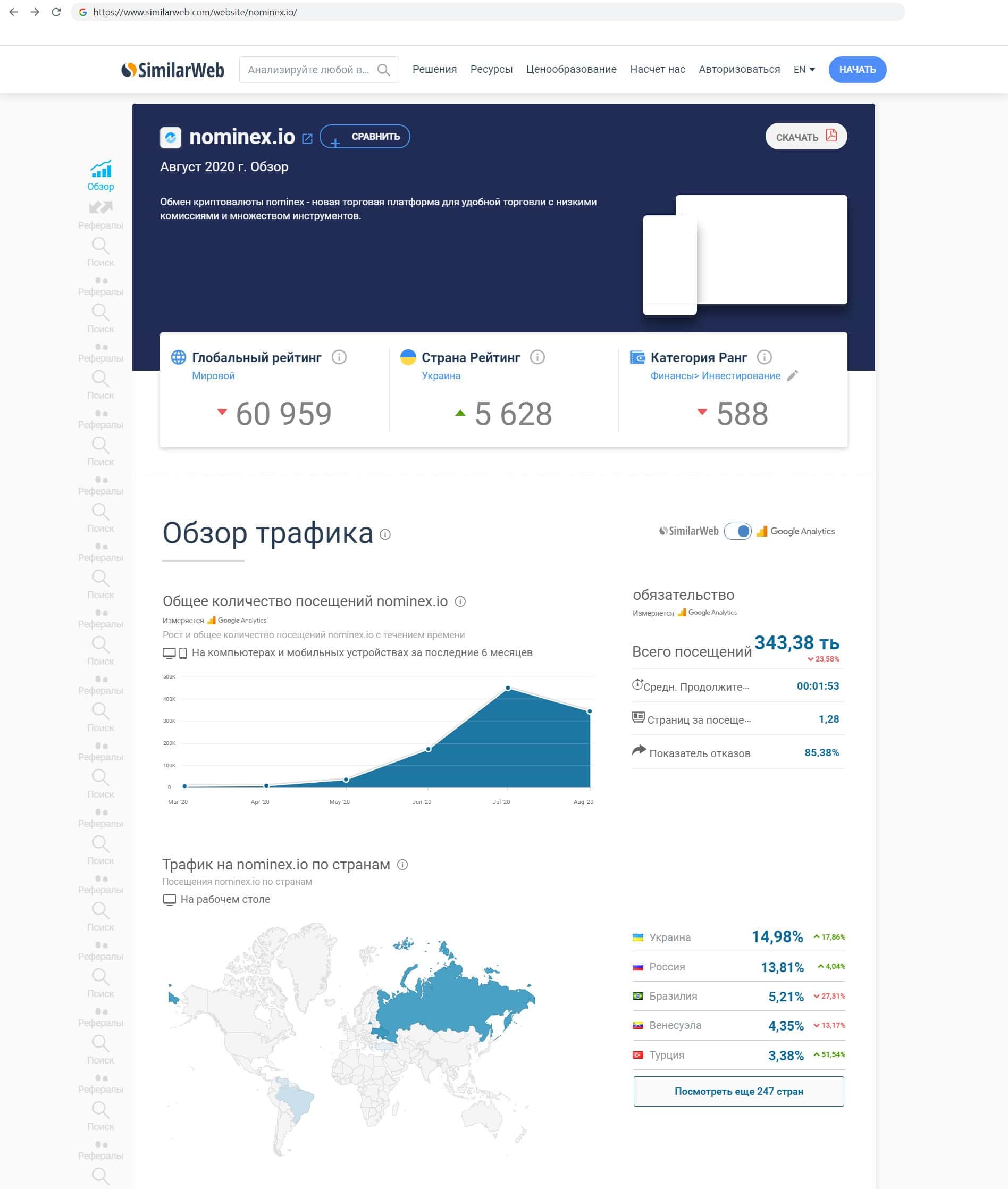Click the СРАВНИТЬ compare button
The image size is (1008, 1189).
click(x=365, y=136)
